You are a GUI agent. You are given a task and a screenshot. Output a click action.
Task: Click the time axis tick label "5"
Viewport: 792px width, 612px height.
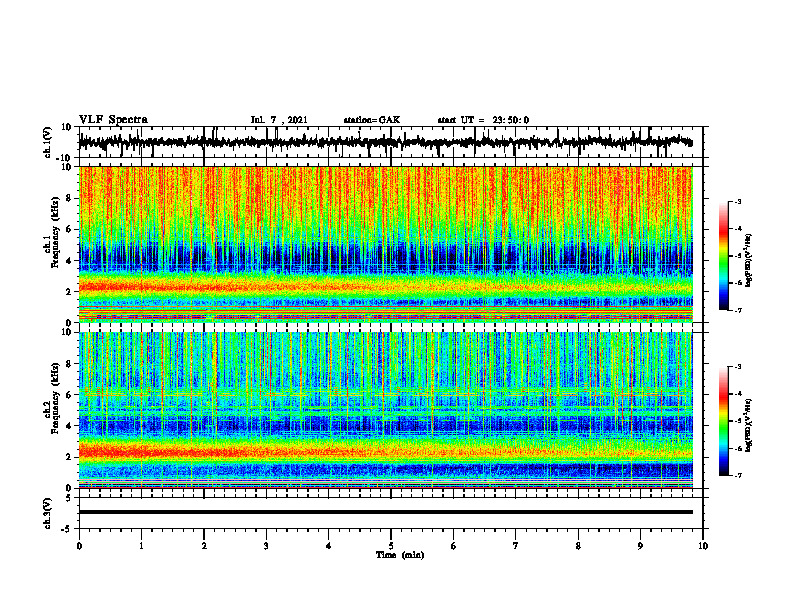391,546
